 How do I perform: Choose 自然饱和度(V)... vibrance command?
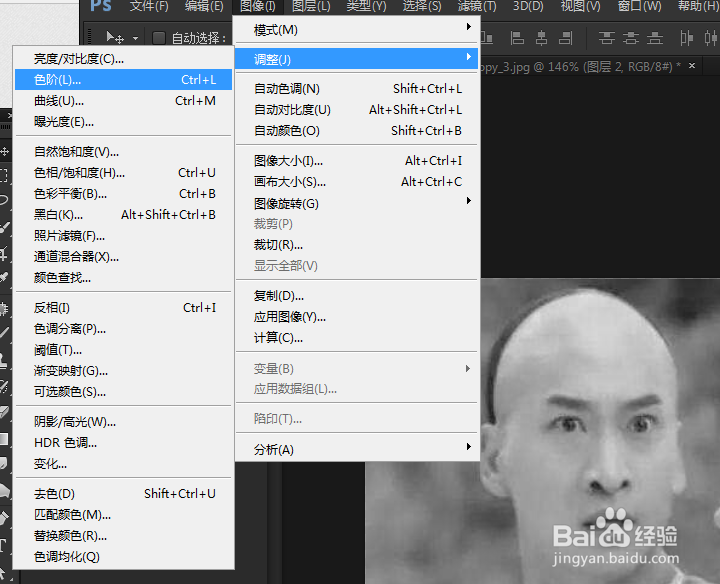coord(124,152)
